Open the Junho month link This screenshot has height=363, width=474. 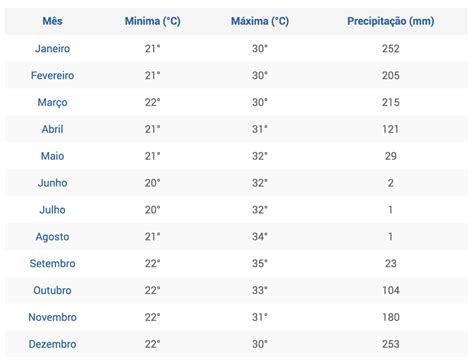point(52,183)
